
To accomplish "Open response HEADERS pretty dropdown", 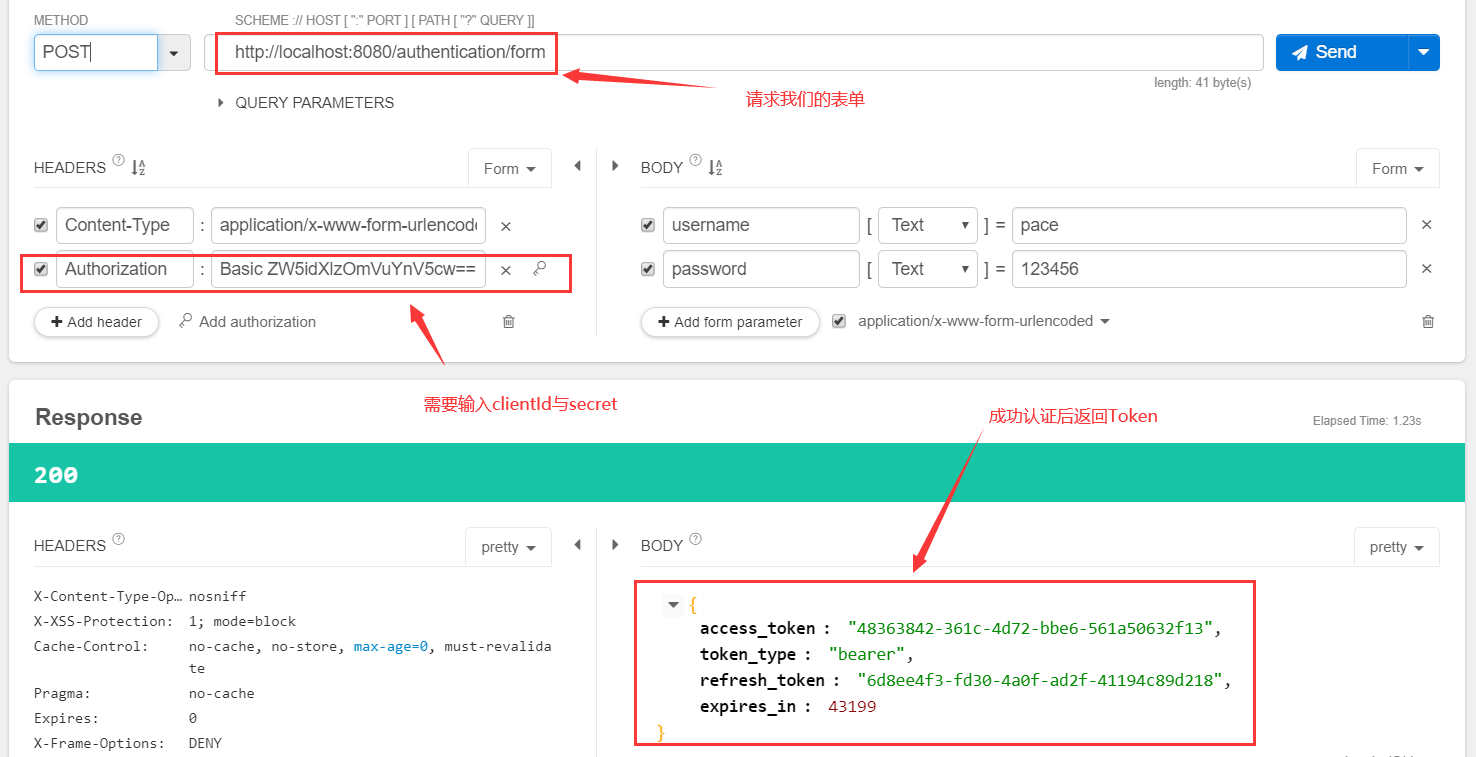I will point(509,547).
